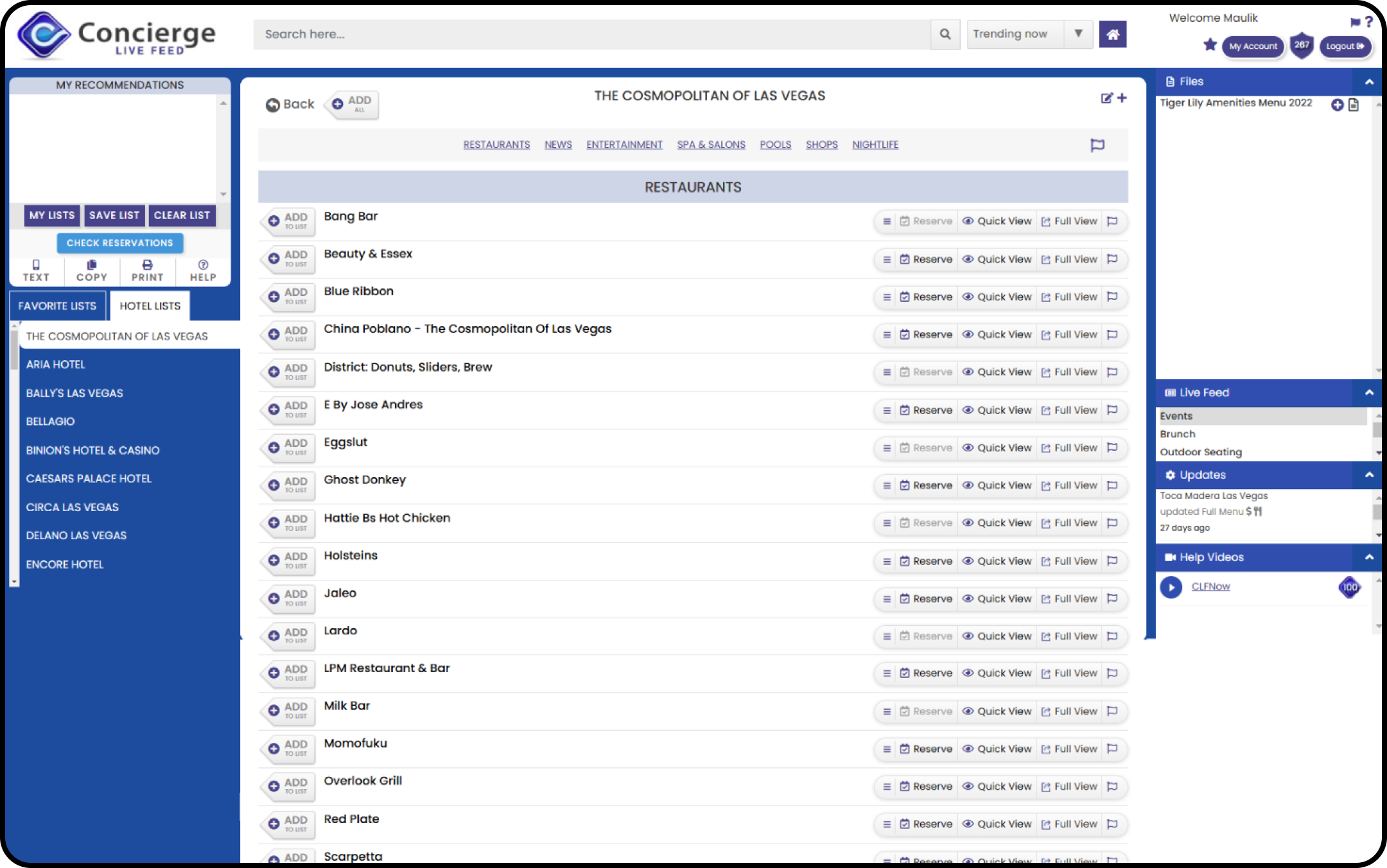Add Tiger Lily Amenities Menu plus icon
The image size is (1387, 868).
[1338, 105]
